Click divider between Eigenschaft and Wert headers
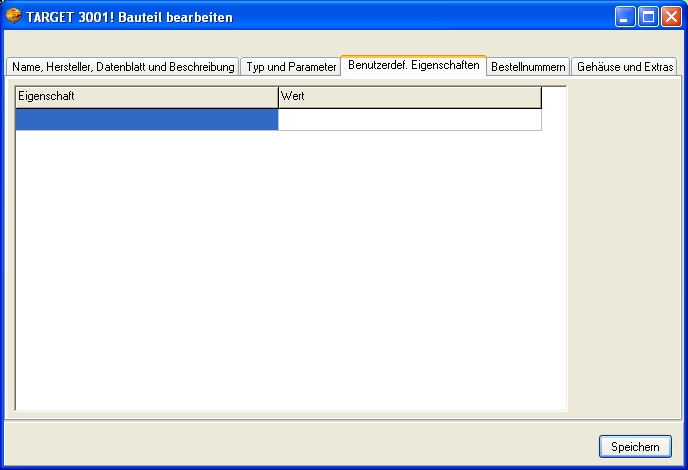Screen dimensions: 688x470 pyautogui.click(x=277, y=96)
